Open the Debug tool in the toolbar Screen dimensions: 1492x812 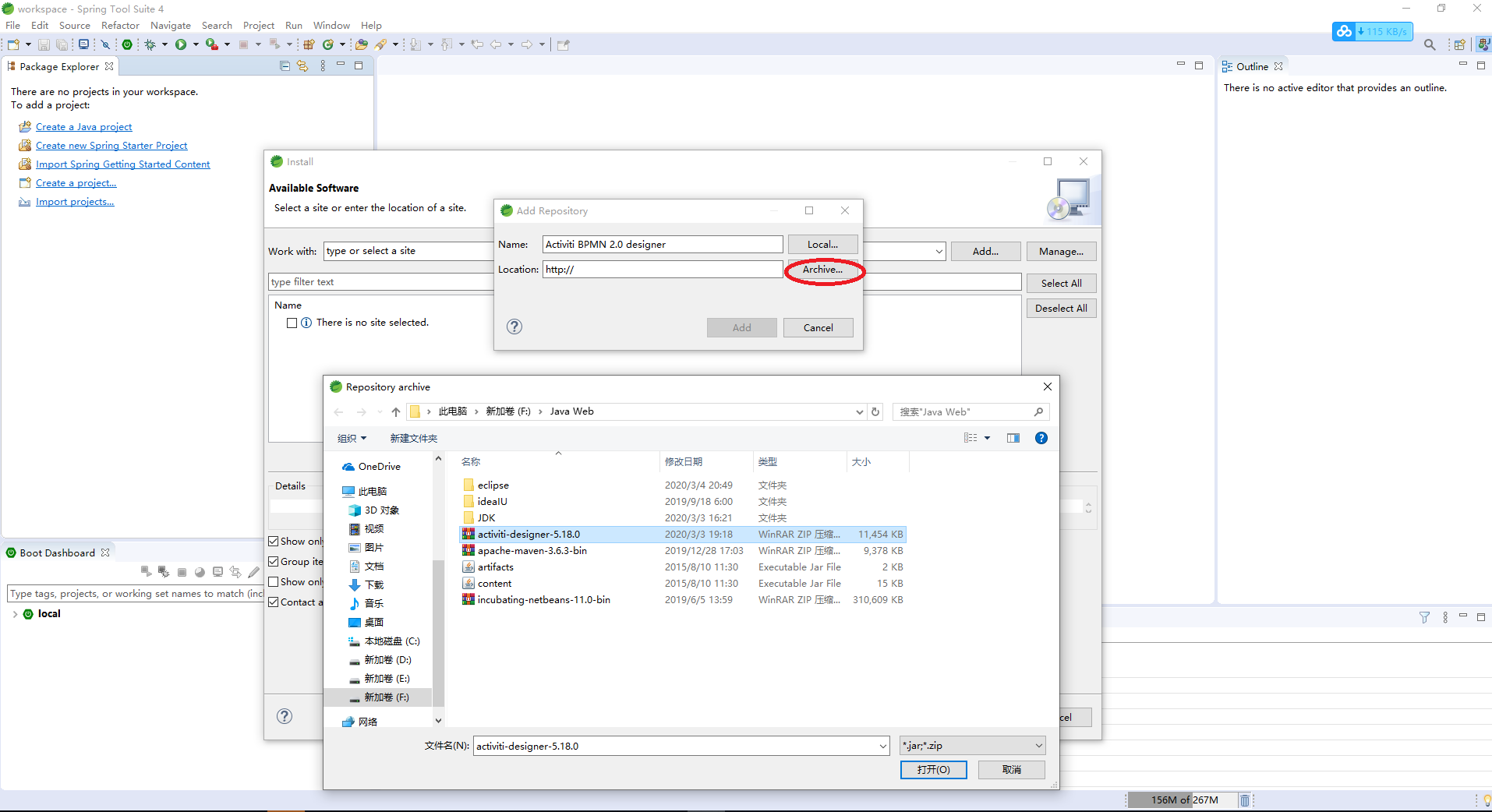click(x=148, y=44)
